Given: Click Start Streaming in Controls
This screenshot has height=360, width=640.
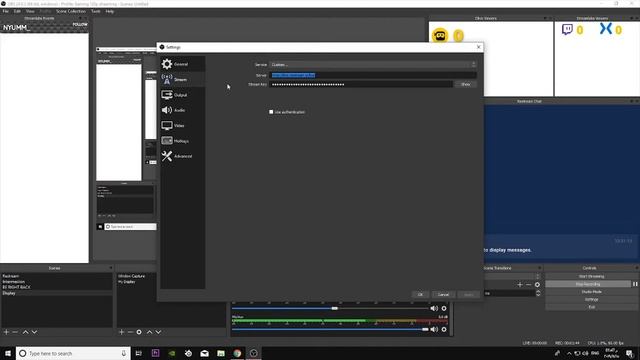Looking at the screenshot, I should 591,276.
